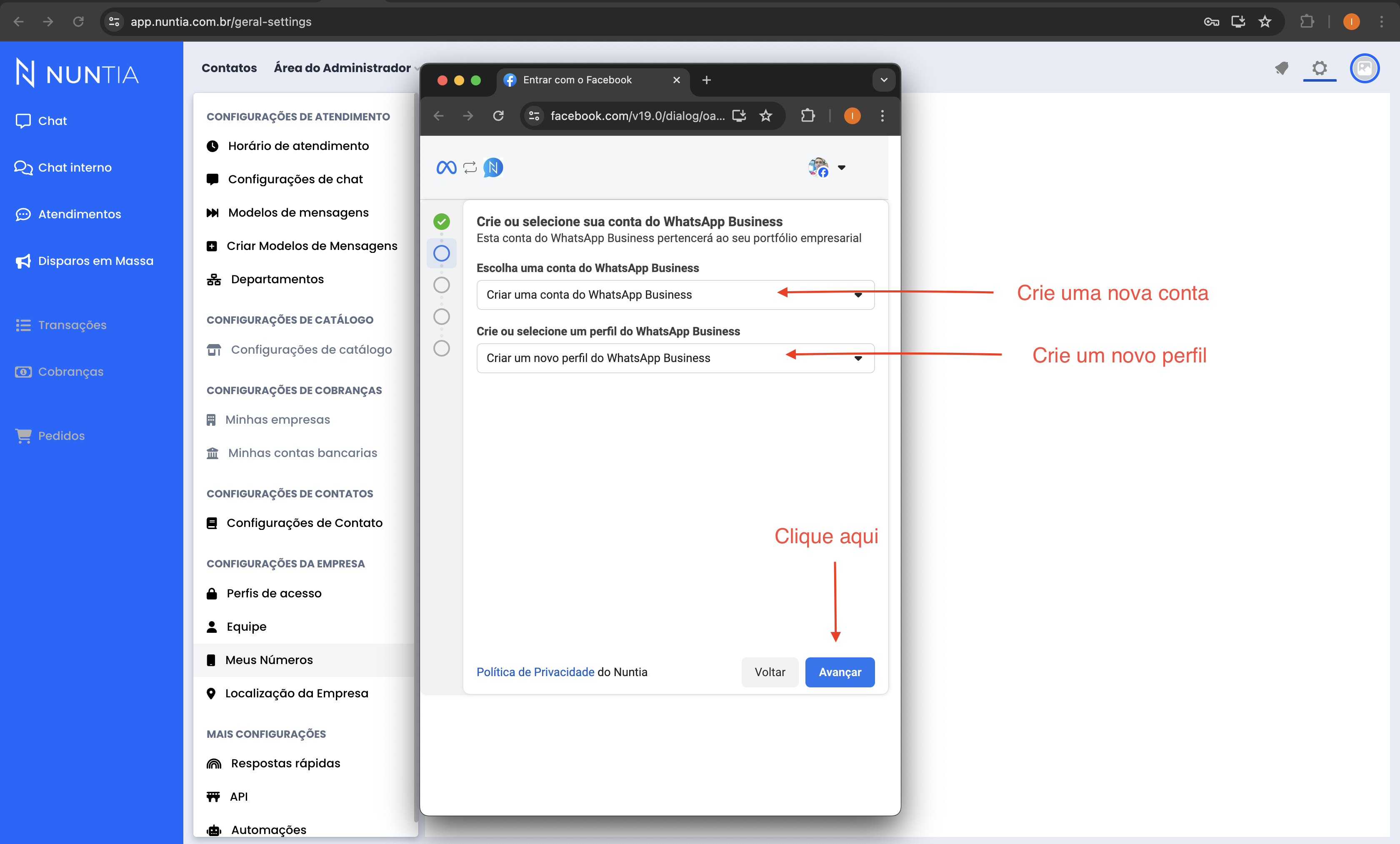Select the completed green check step
This screenshot has width=1400, height=844.
coord(442,222)
